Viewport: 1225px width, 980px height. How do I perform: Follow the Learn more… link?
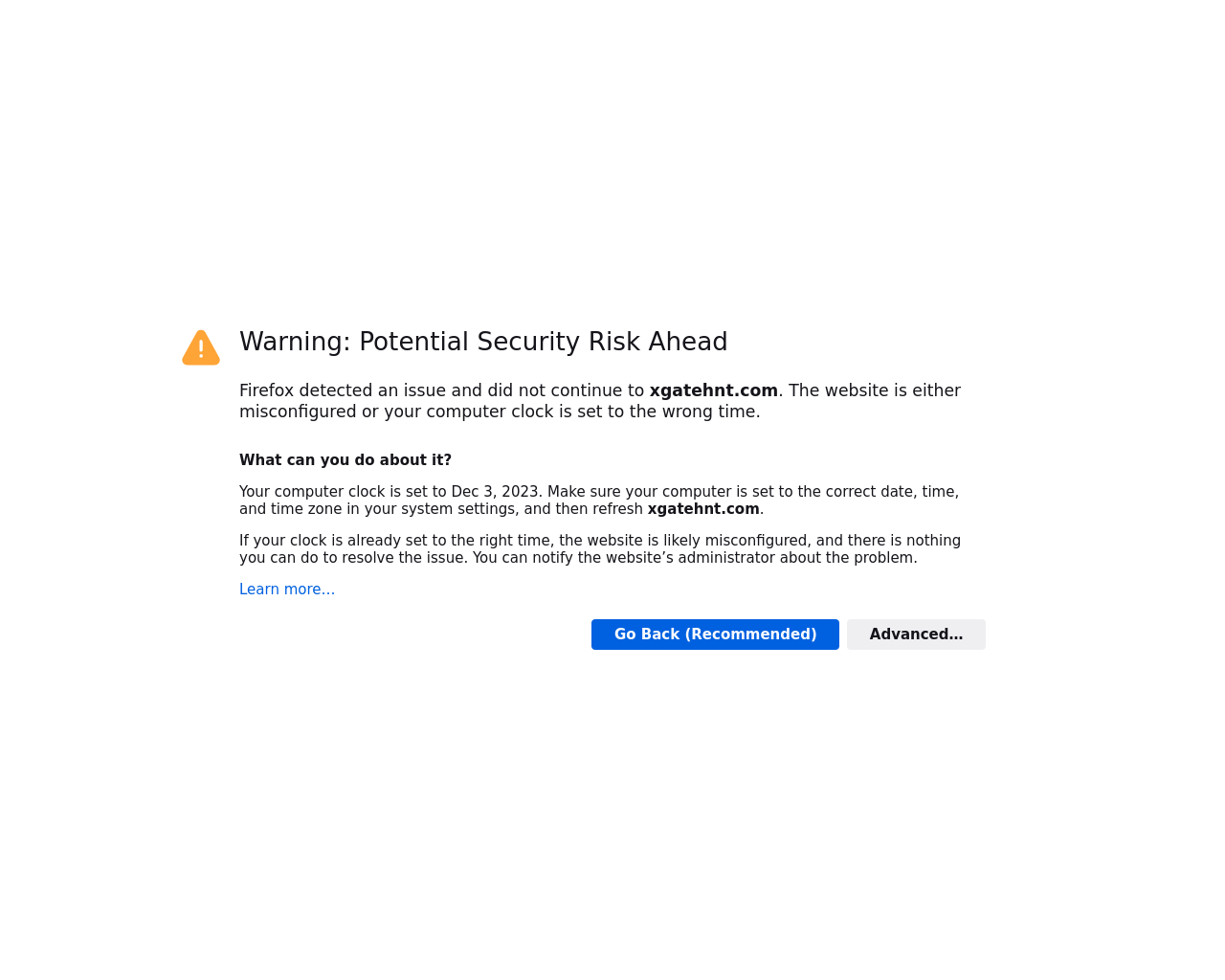287,590
